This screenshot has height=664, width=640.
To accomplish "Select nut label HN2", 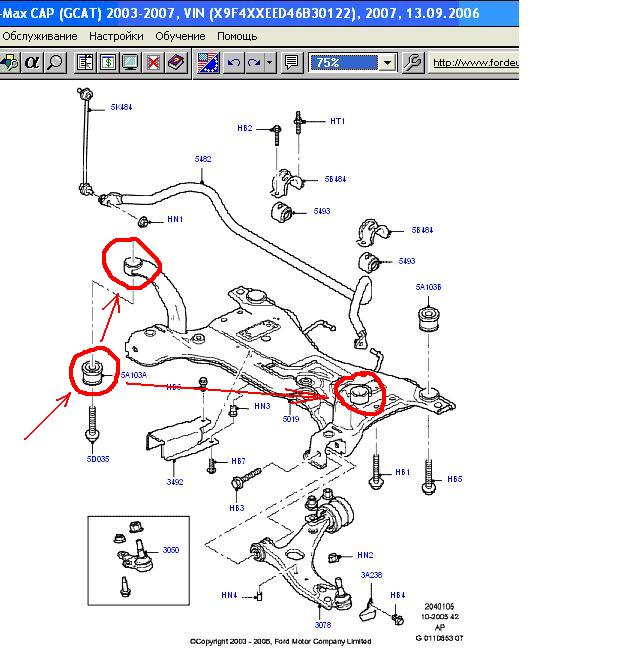I will [365, 555].
